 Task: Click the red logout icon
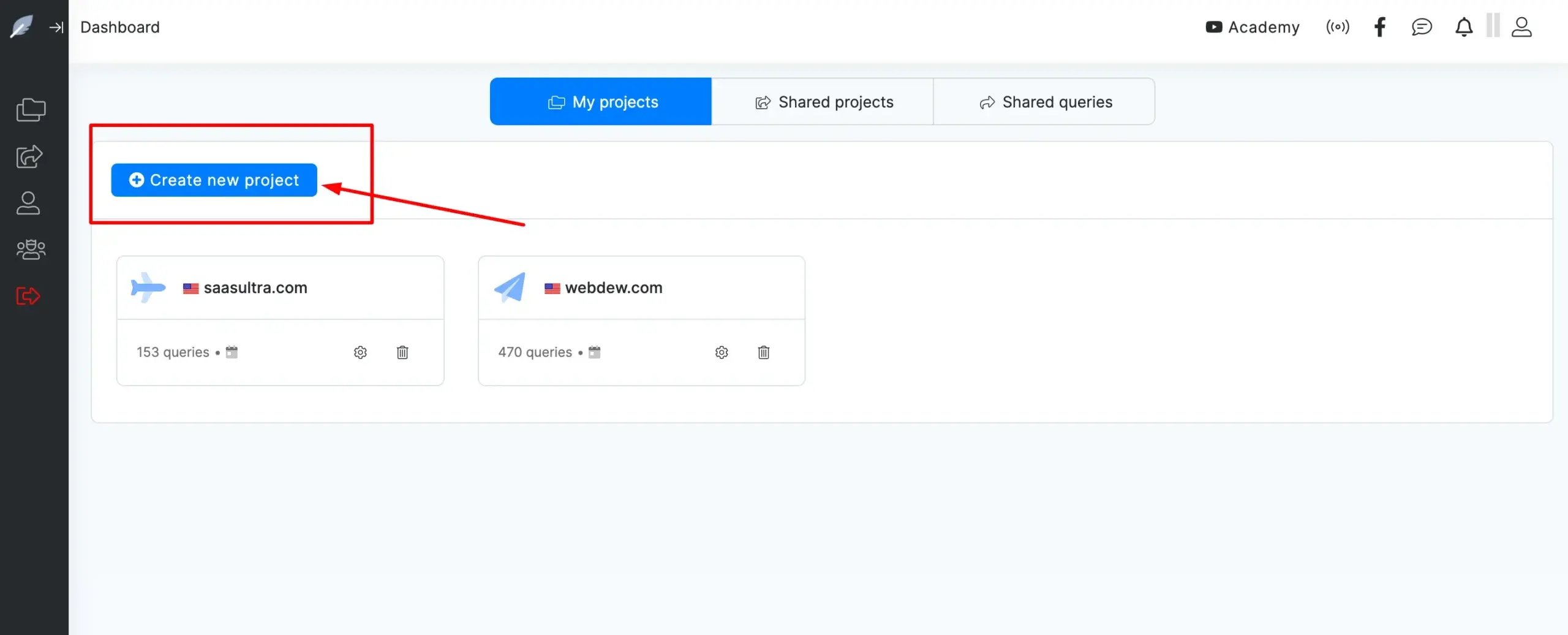pyautogui.click(x=28, y=296)
